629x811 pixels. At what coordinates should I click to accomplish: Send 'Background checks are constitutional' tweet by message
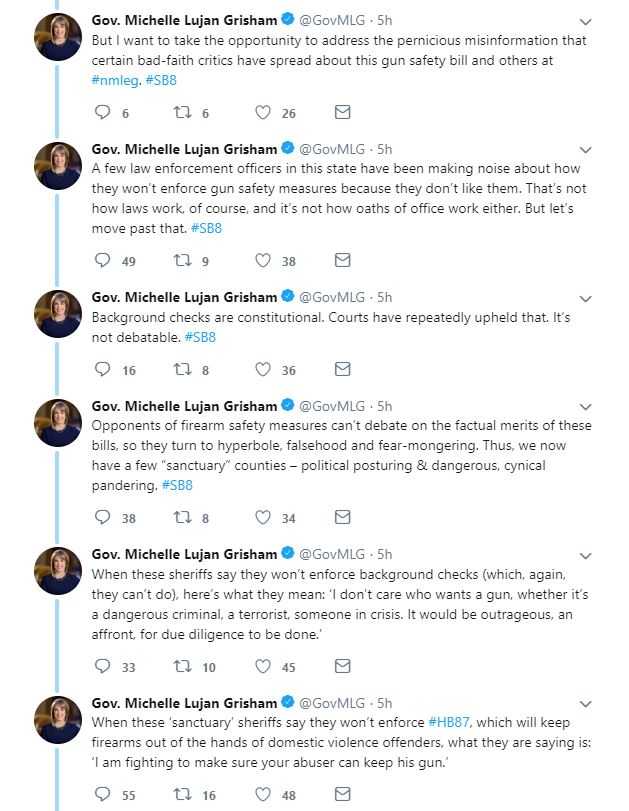click(342, 369)
